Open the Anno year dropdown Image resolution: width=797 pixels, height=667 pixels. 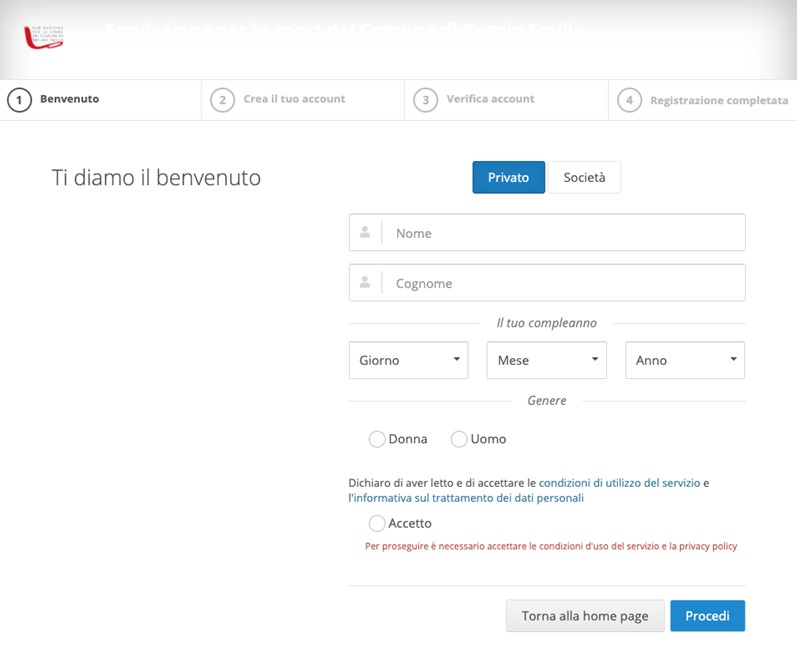pos(685,360)
